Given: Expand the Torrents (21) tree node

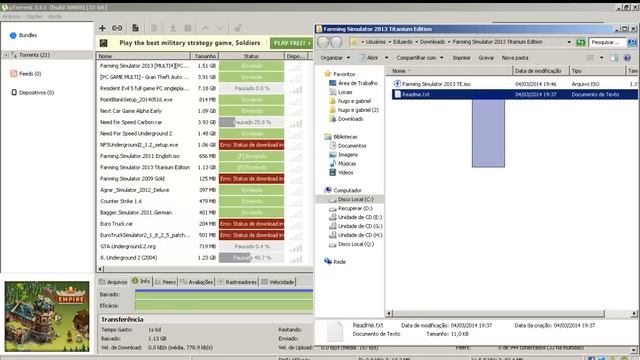Looking at the screenshot, I should pyautogui.click(x=6, y=55).
